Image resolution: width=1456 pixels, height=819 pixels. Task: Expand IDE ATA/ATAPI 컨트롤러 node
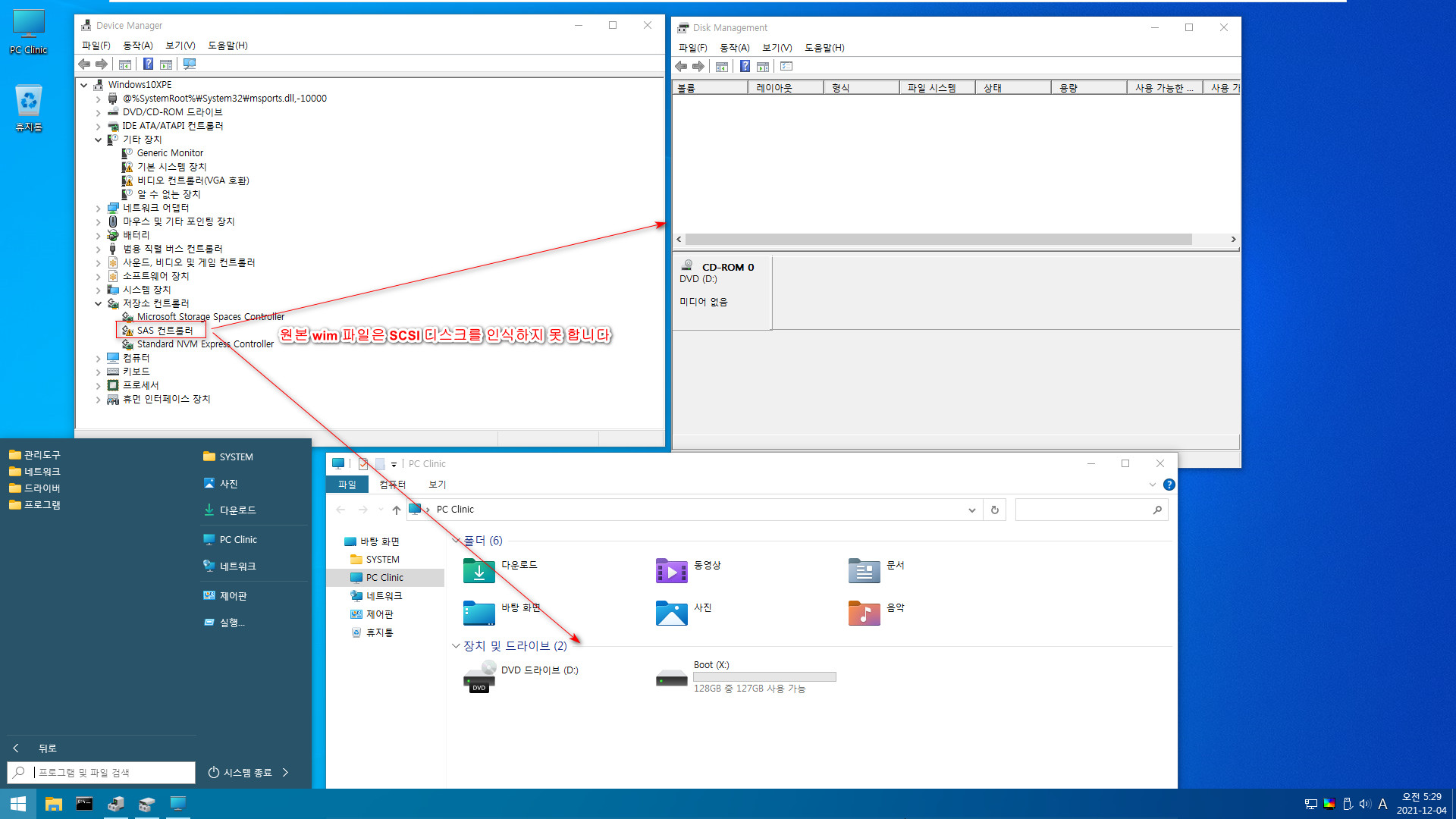point(98,126)
